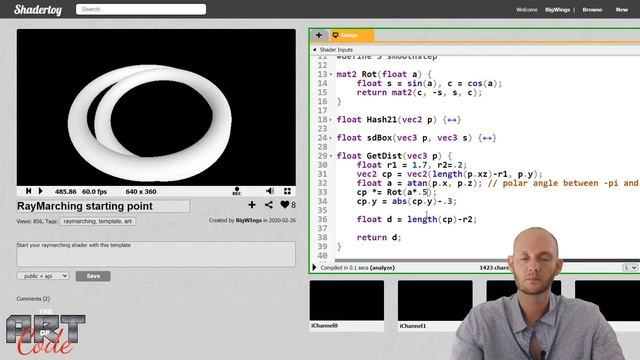Like the shader with heart icon
640x360 pixels.
pyautogui.click(x=285, y=205)
